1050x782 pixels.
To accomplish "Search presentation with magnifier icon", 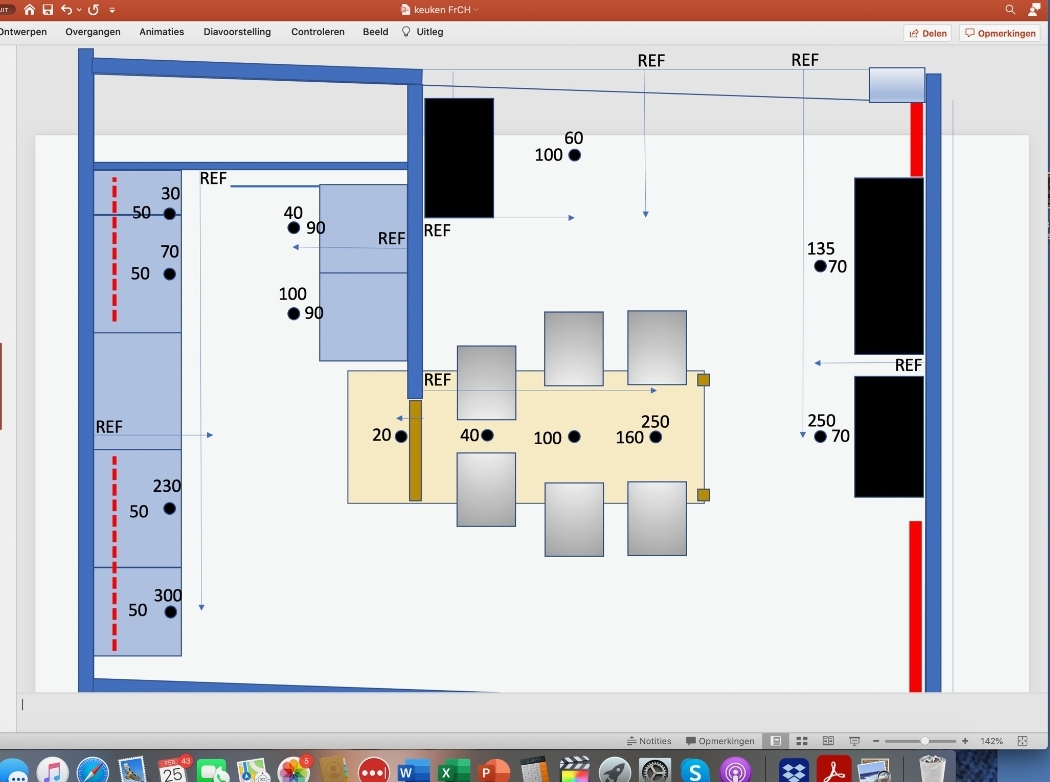I will pyautogui.click(x=1010, y=9).
